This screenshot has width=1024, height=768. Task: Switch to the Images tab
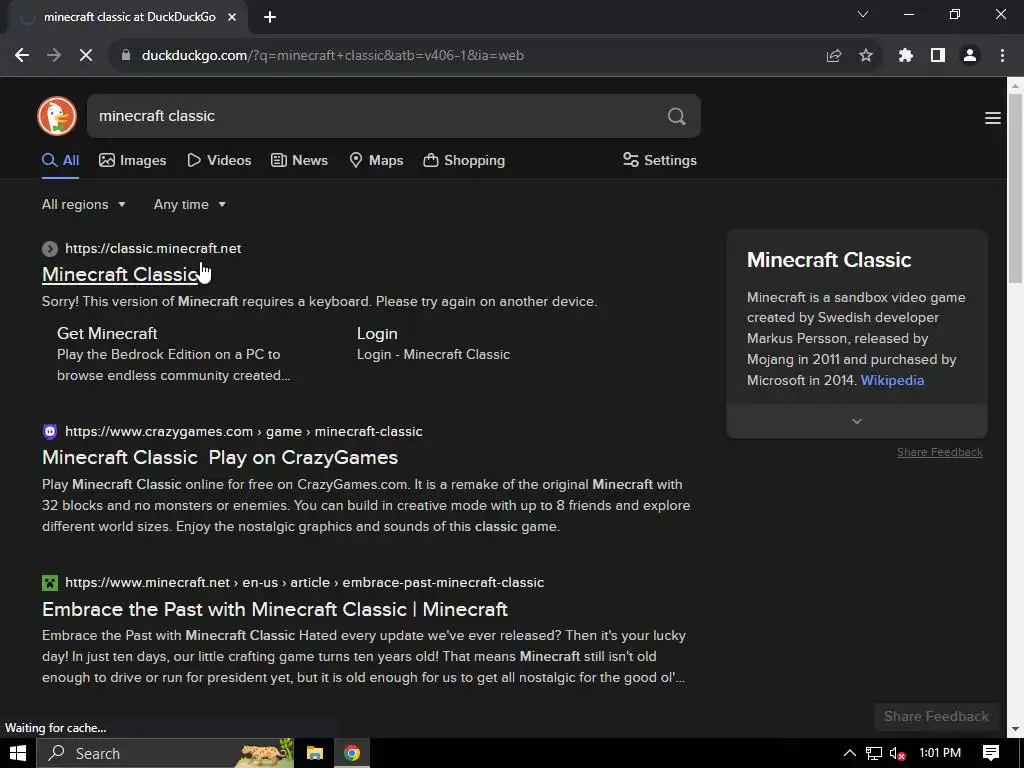[133, 161]
